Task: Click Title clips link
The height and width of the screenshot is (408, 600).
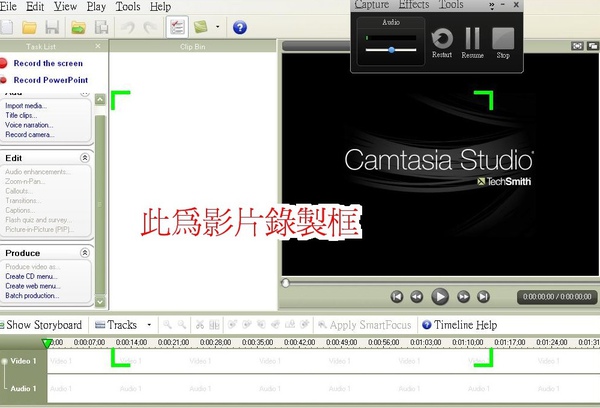Action: pyautogui.click(x=21, y=115)
